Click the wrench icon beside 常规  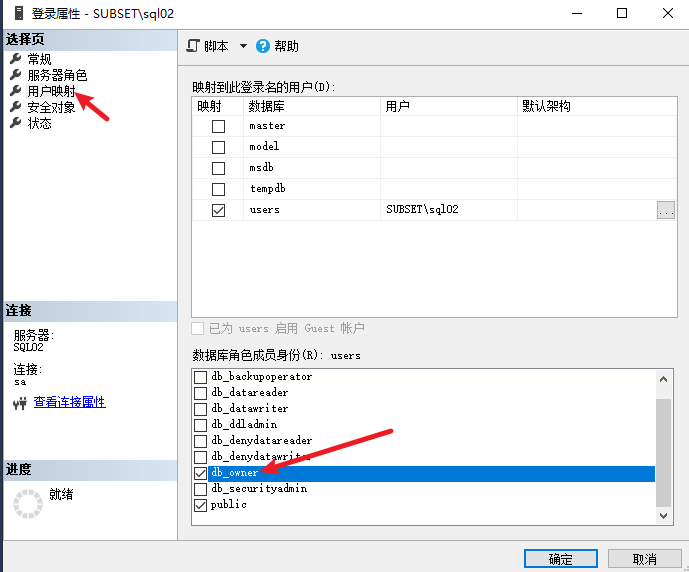[x=15, y=59]
